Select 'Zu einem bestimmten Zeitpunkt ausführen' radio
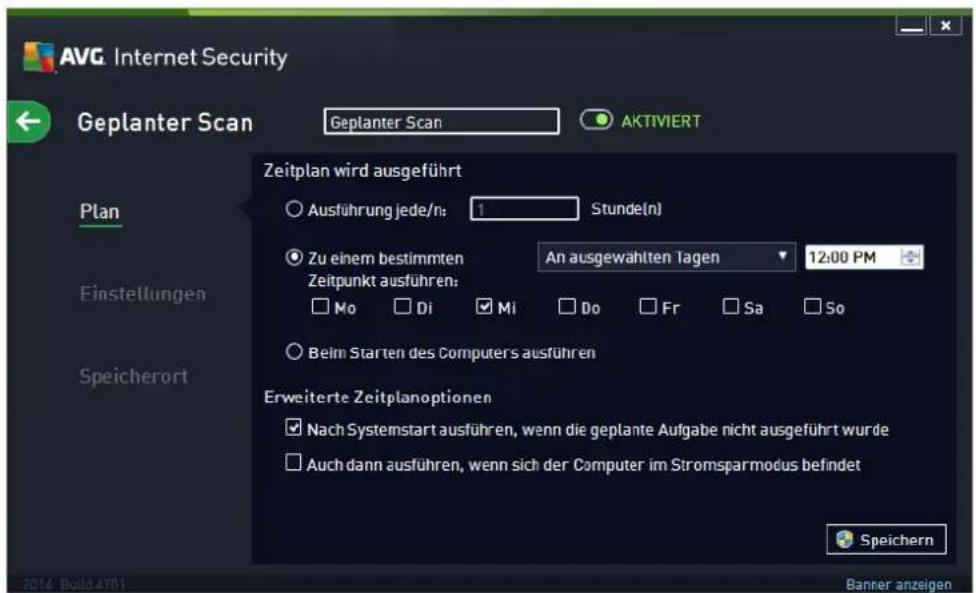 tap(294, 257)
